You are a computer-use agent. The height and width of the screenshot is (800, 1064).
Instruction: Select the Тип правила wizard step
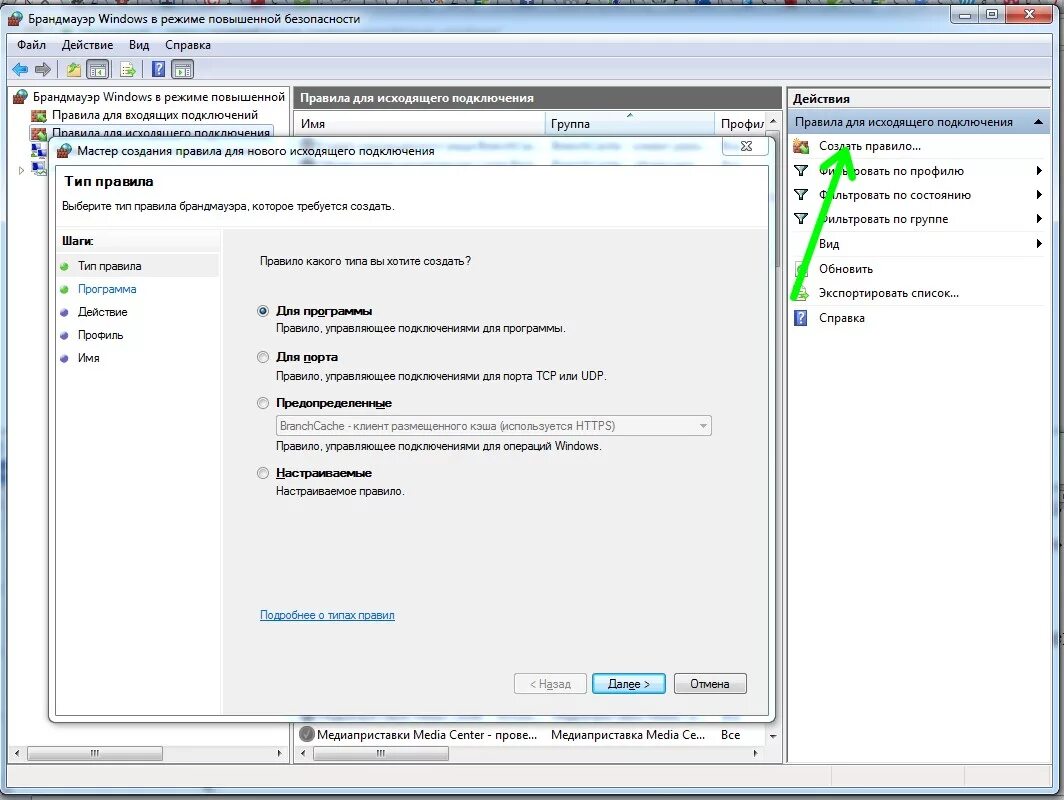point(109,266)
